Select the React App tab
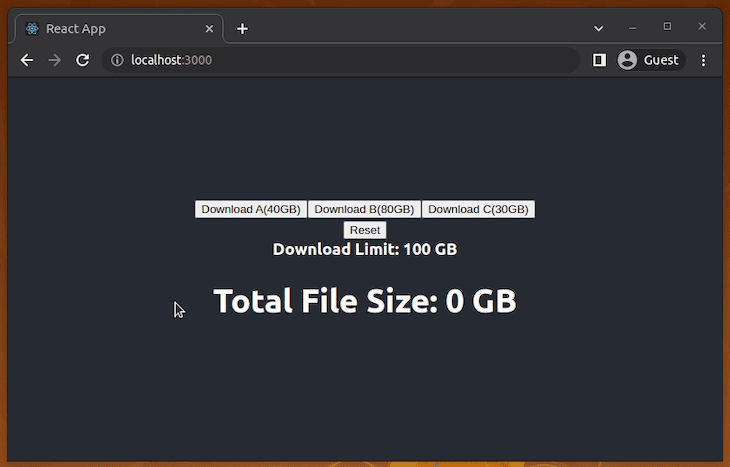Screen dimensions: 730x467 [x=110, y=29]
